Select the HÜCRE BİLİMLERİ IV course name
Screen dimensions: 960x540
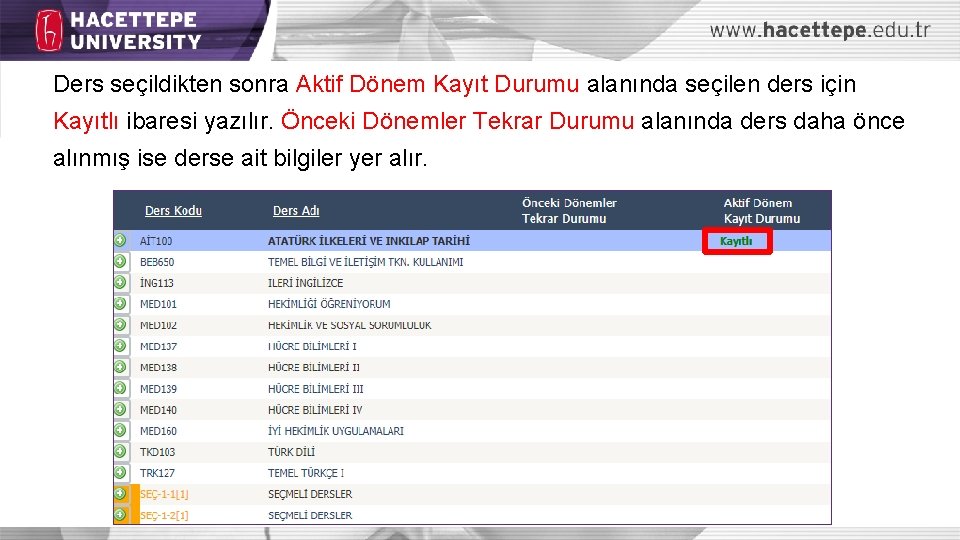[315, 410]
